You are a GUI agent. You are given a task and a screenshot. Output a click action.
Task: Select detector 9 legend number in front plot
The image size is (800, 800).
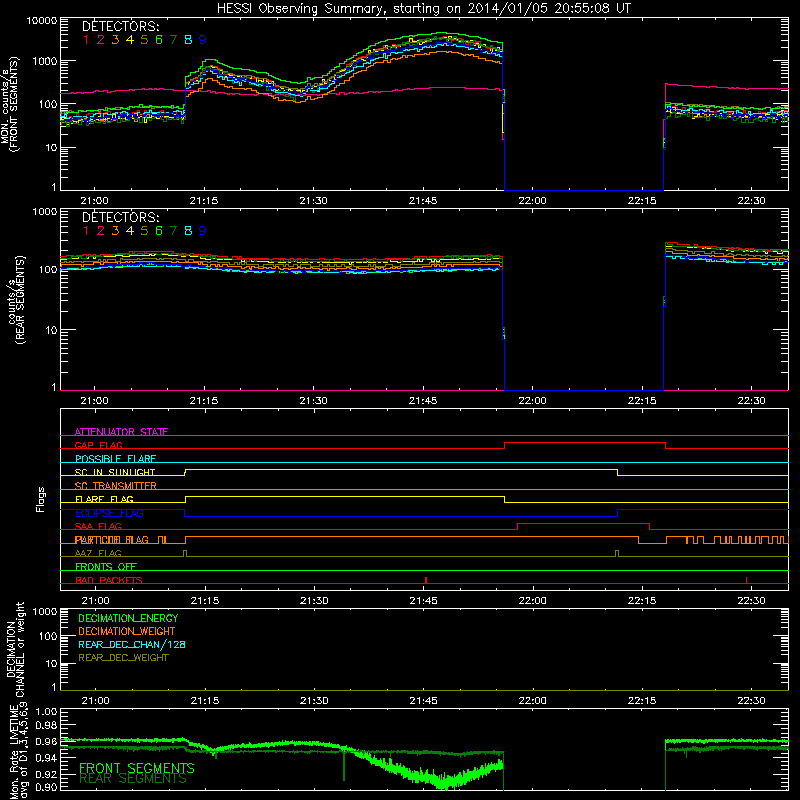(203, 40)
